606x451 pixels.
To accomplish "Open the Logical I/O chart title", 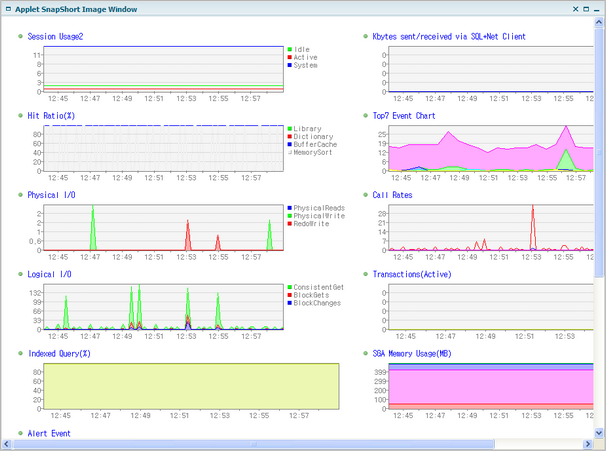I will pos(50,274).
